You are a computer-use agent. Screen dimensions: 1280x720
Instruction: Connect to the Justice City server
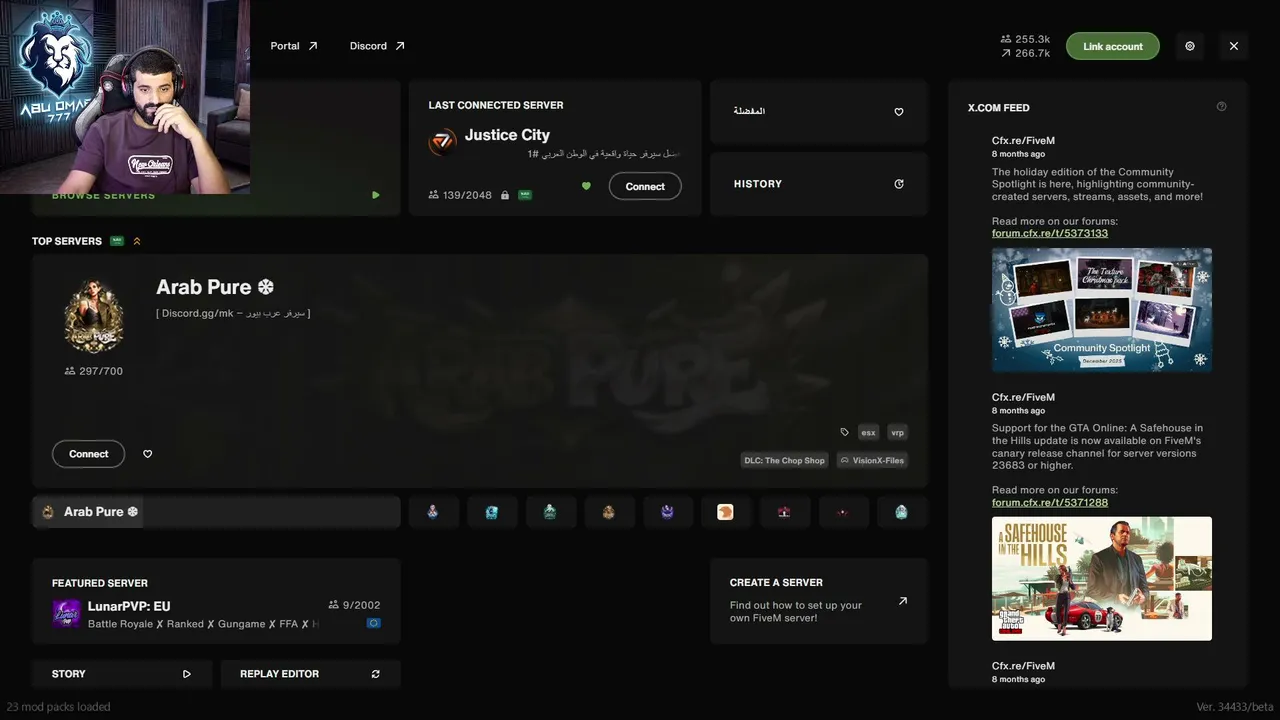click(645, 186)
